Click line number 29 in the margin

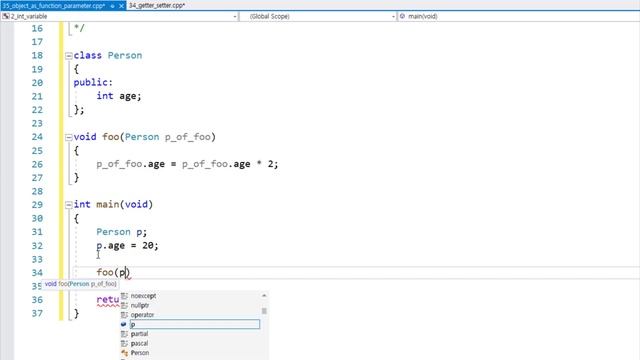[x=37, y=204]
